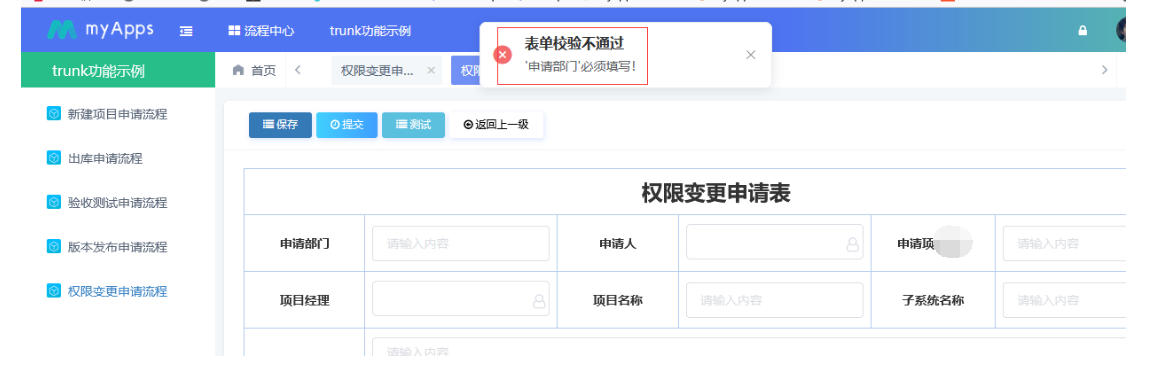Click the back arrow icon on 返回上一级
The width and height of the screenshot is (1150, 367).
click(x=468, y=125)
